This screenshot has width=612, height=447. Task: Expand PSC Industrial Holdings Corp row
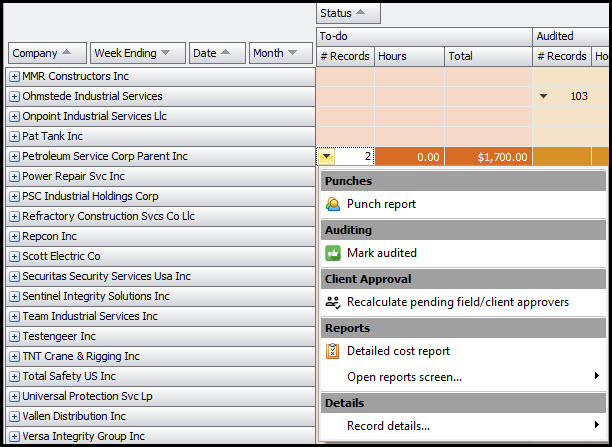click(x=14, y=196)
